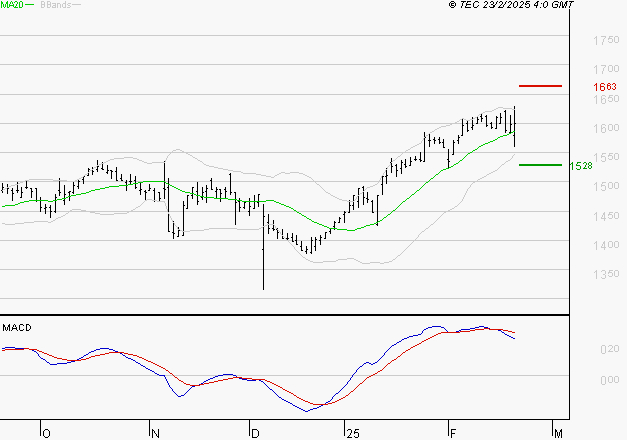Click the MACD panel title
This screenshot has height=440, width=627.
(17, 328)
